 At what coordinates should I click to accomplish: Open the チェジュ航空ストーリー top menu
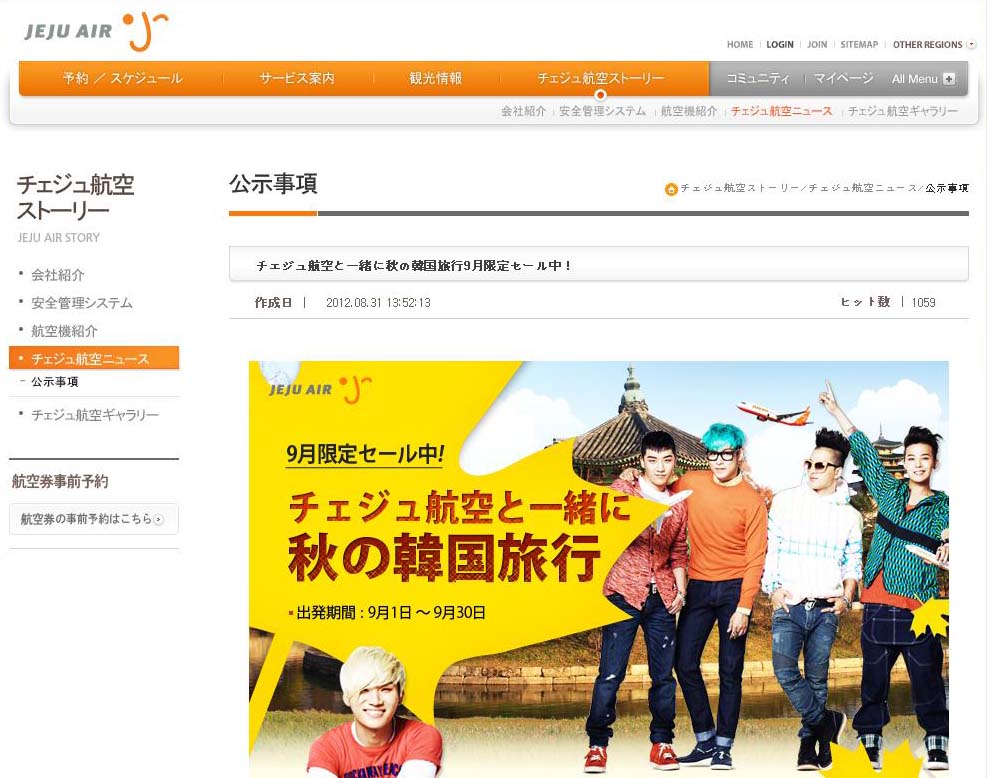601,79
